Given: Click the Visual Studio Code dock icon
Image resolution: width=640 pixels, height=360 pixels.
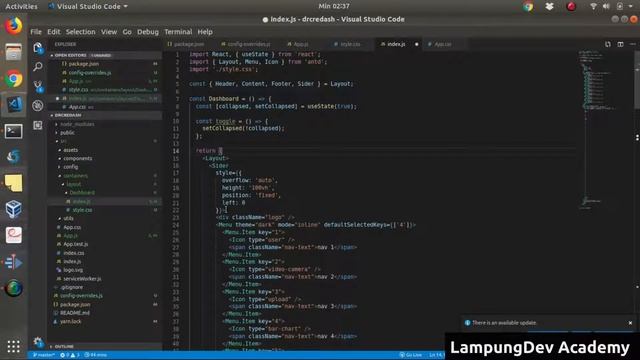Looking at the screenshot, I should (x=13, y=104).
